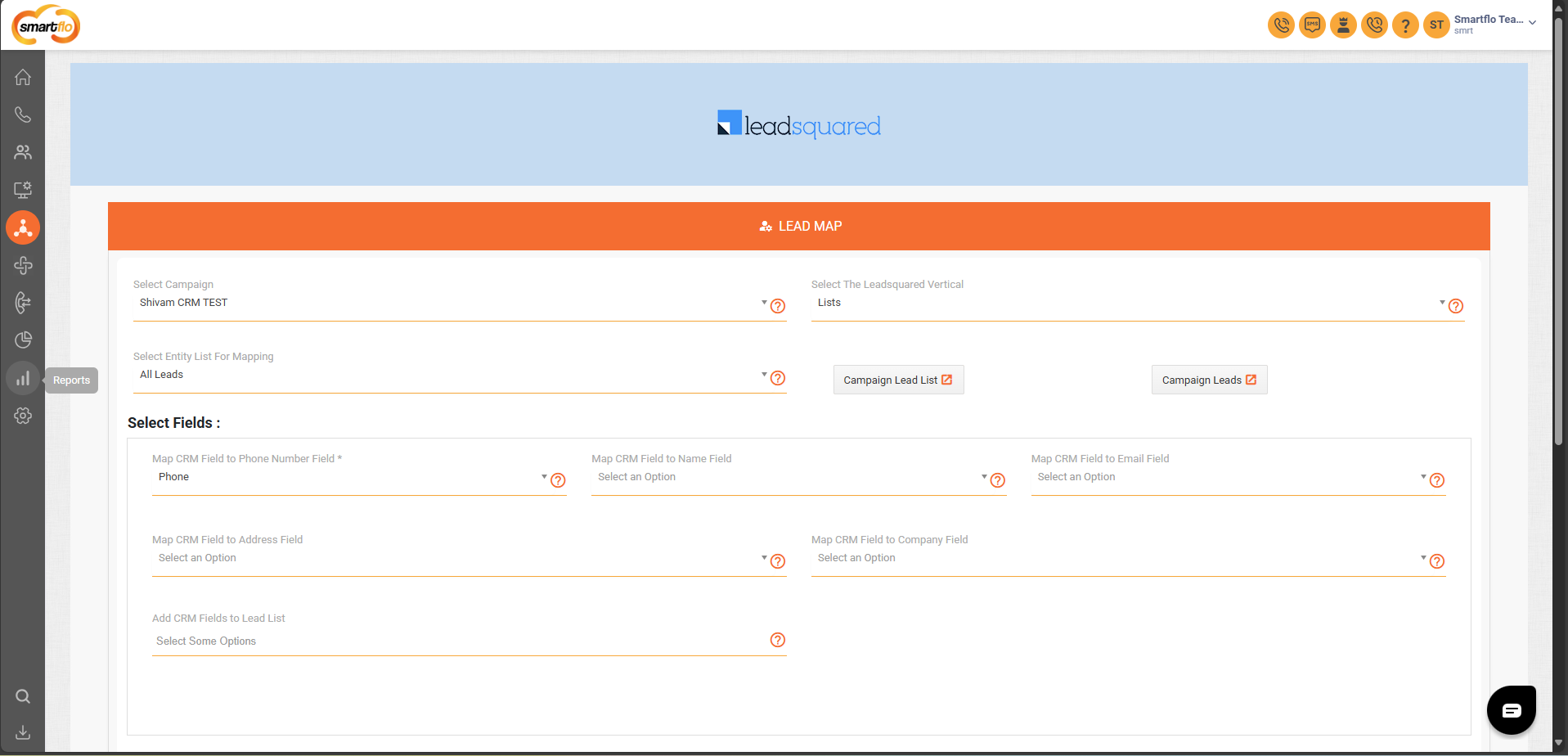This screenshot has height=756, width=1568.
Task: Show help for Company Field mapping
Action: (1437, 561)
